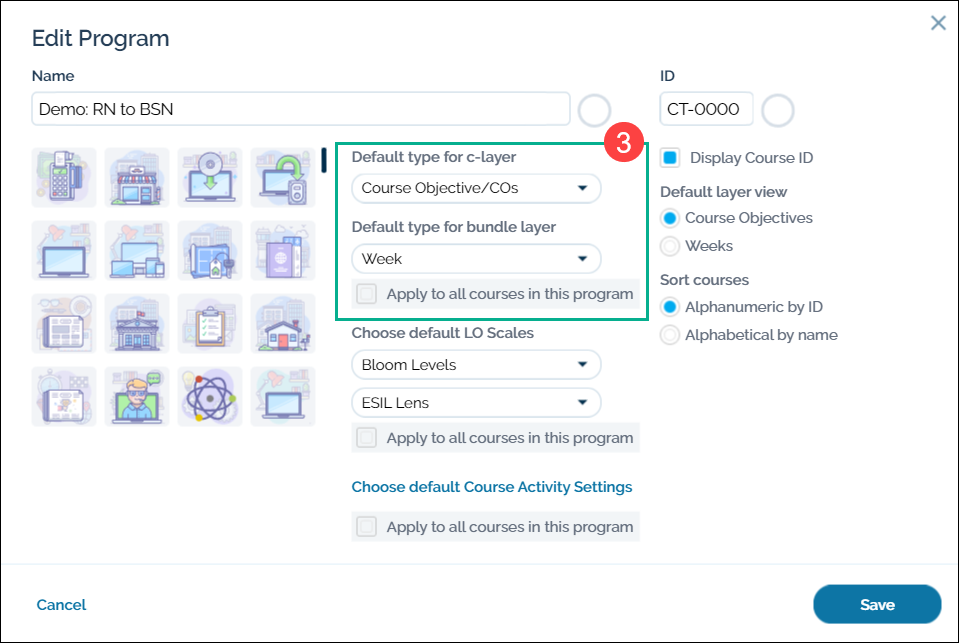The height and width of the screenshot is (643, 959).
Task: Click the Save button
Action: (877, 604)
